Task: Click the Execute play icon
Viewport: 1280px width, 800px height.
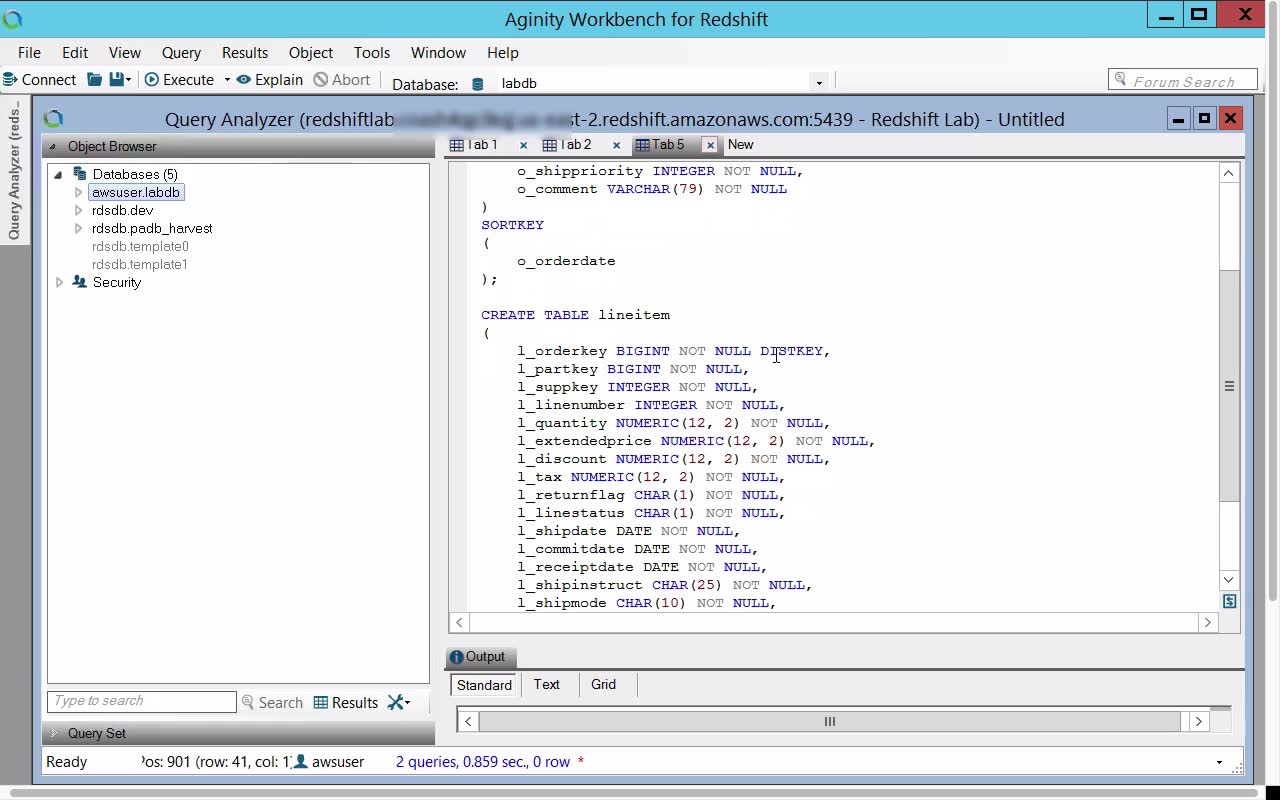Action: point(152,80)
